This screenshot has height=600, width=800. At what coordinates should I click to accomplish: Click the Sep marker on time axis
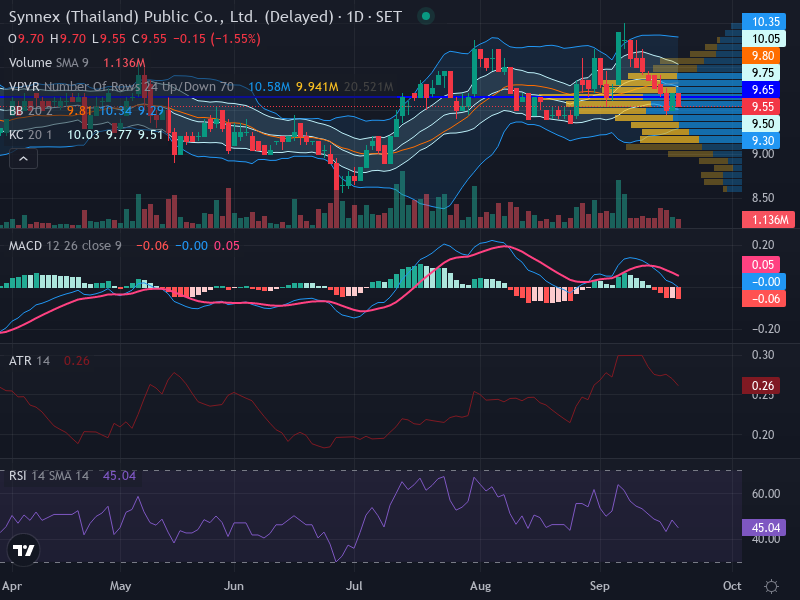[599, 586]
